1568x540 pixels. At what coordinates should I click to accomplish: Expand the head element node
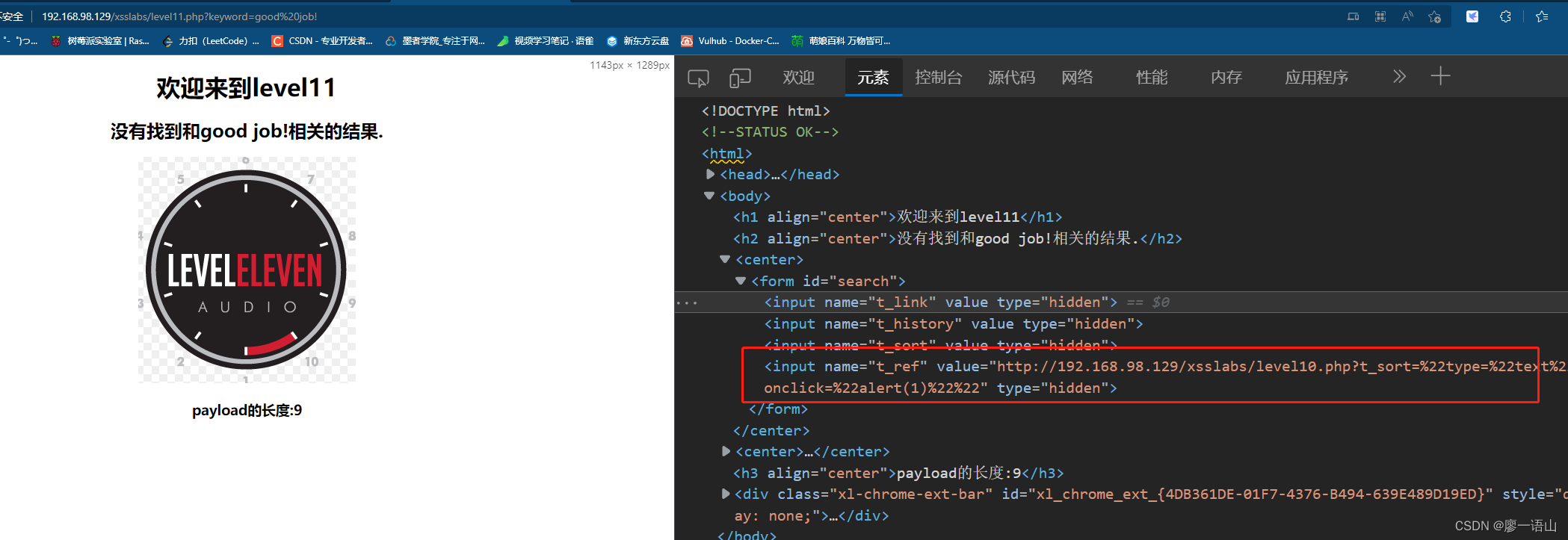[x=710, y=174]
